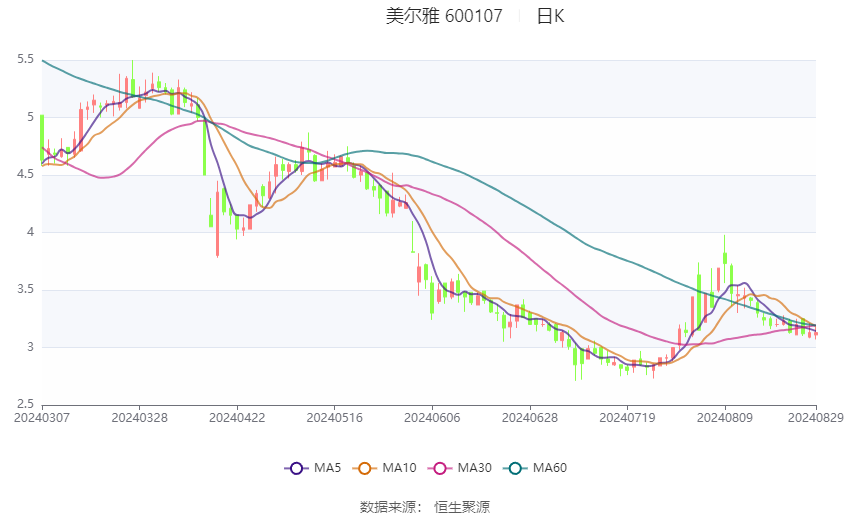850x517 pixels.
Task: Click the 20240606 x-axis date label
Action: click(x=432, y=418)
